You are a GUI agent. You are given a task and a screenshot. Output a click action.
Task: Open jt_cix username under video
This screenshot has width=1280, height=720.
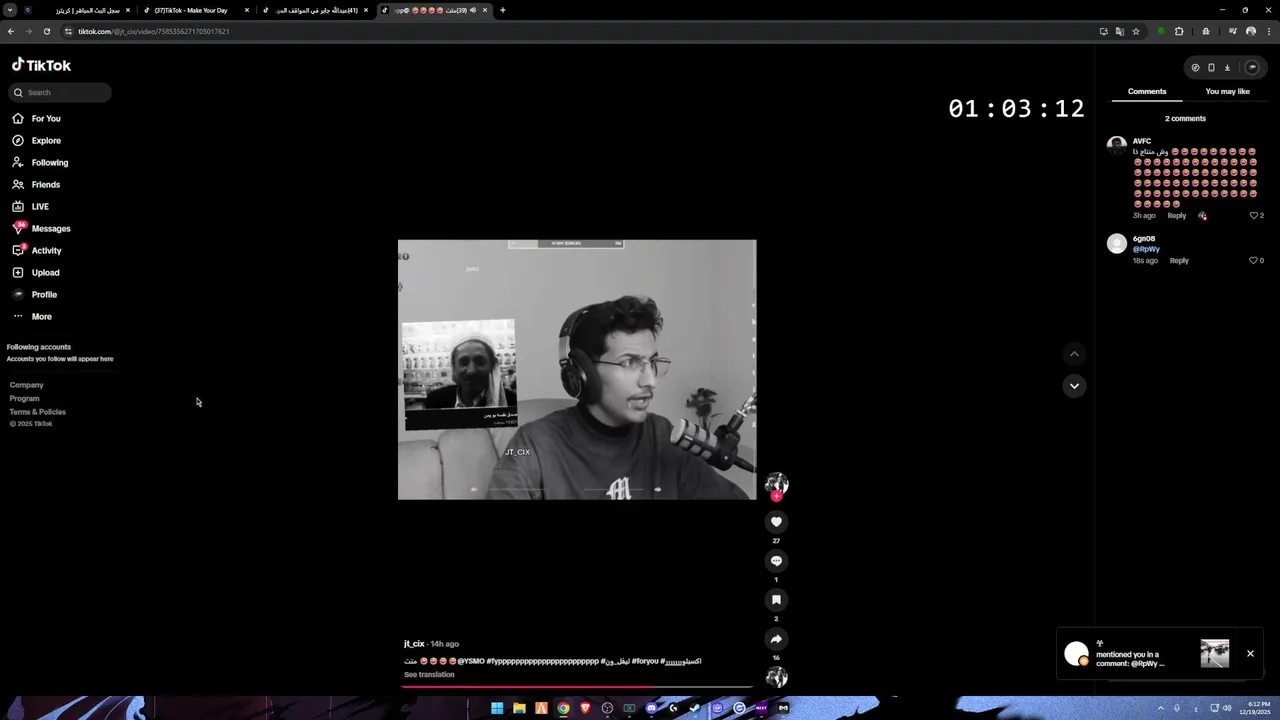(414, 644)
